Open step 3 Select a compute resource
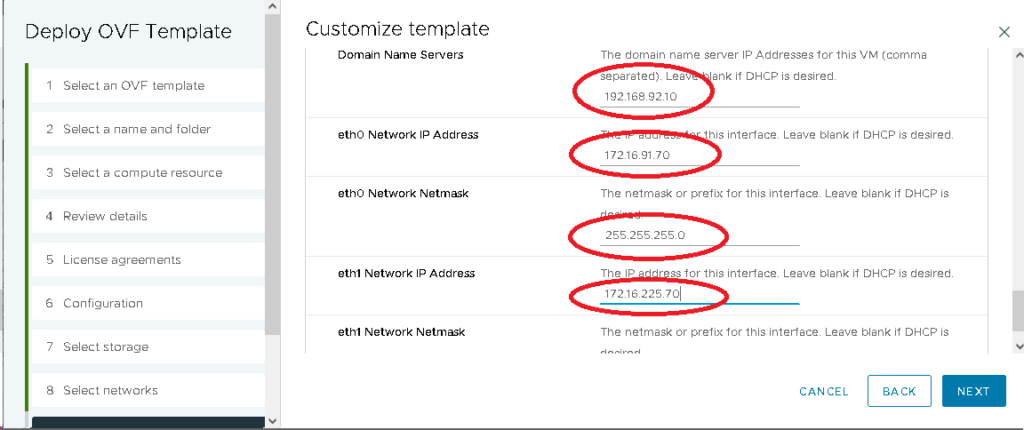This screenshot has width=1024, height=430. pos(142,173)
